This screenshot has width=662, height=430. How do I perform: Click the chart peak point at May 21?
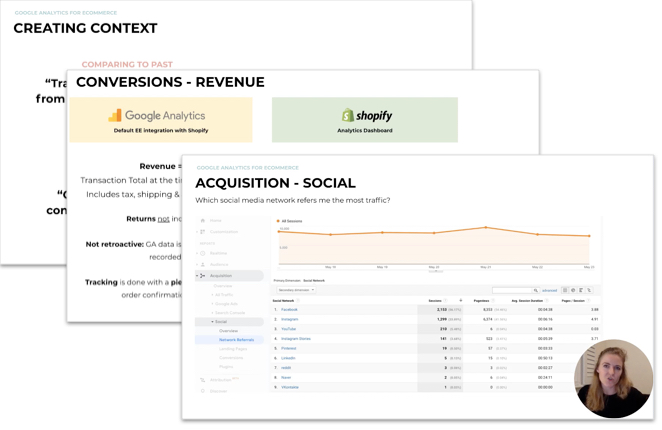[486, 227]
